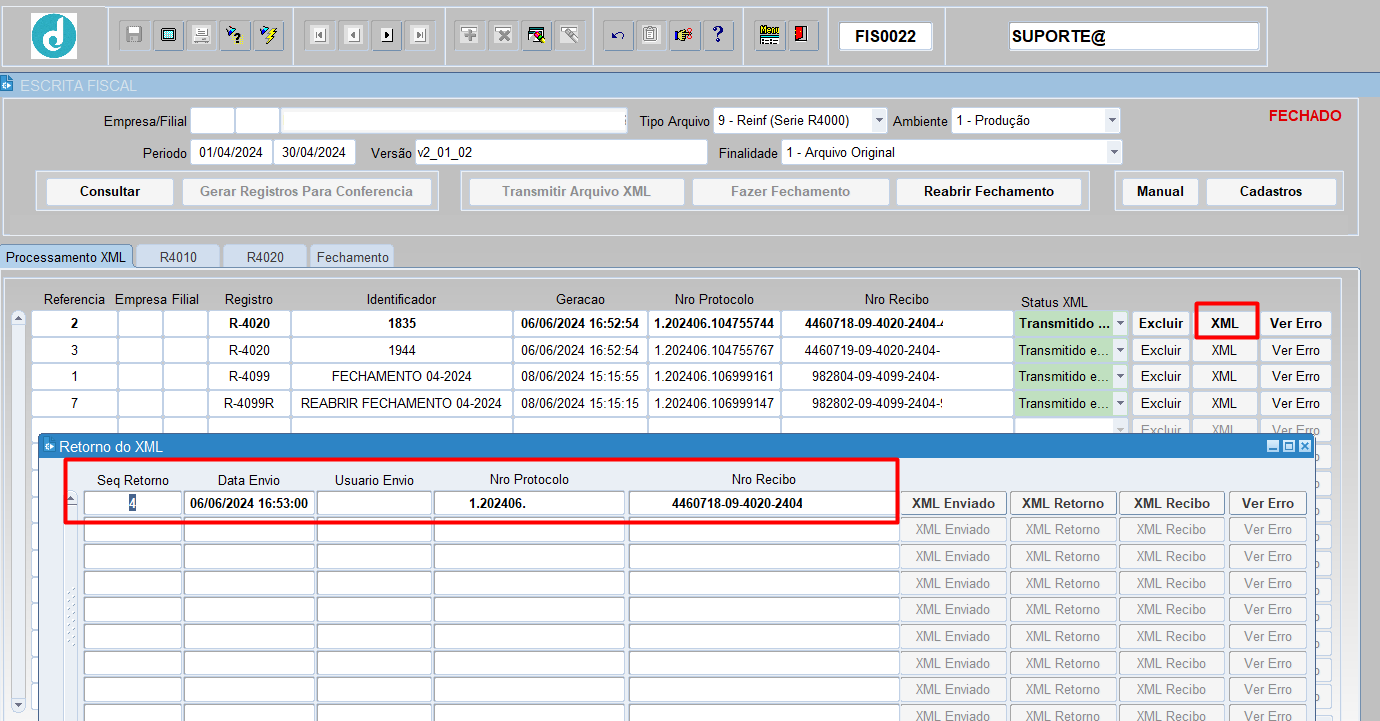The image size is (1380, 721).
Task: Click the Reabrir Fechamento button
Action: tap(989, 192)
